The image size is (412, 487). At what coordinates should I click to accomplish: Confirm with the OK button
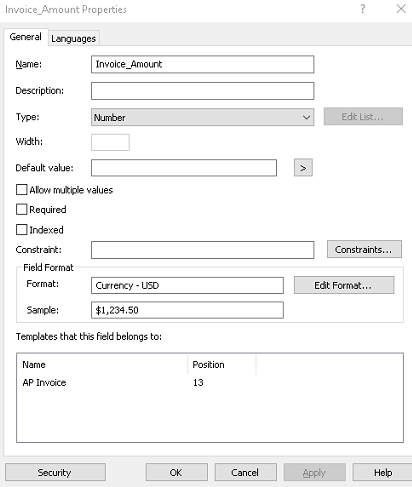(x=176, y=472)
